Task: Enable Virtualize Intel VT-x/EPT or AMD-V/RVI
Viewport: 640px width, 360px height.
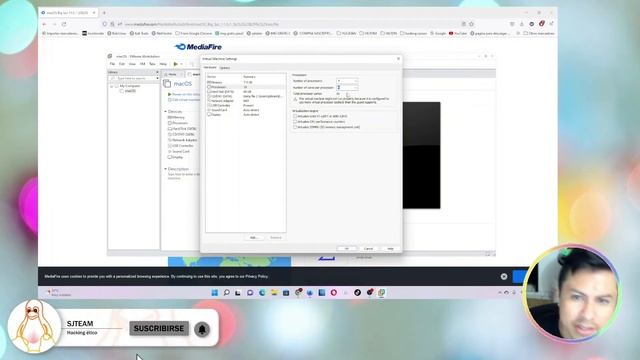Action: (x=295, y=116)
